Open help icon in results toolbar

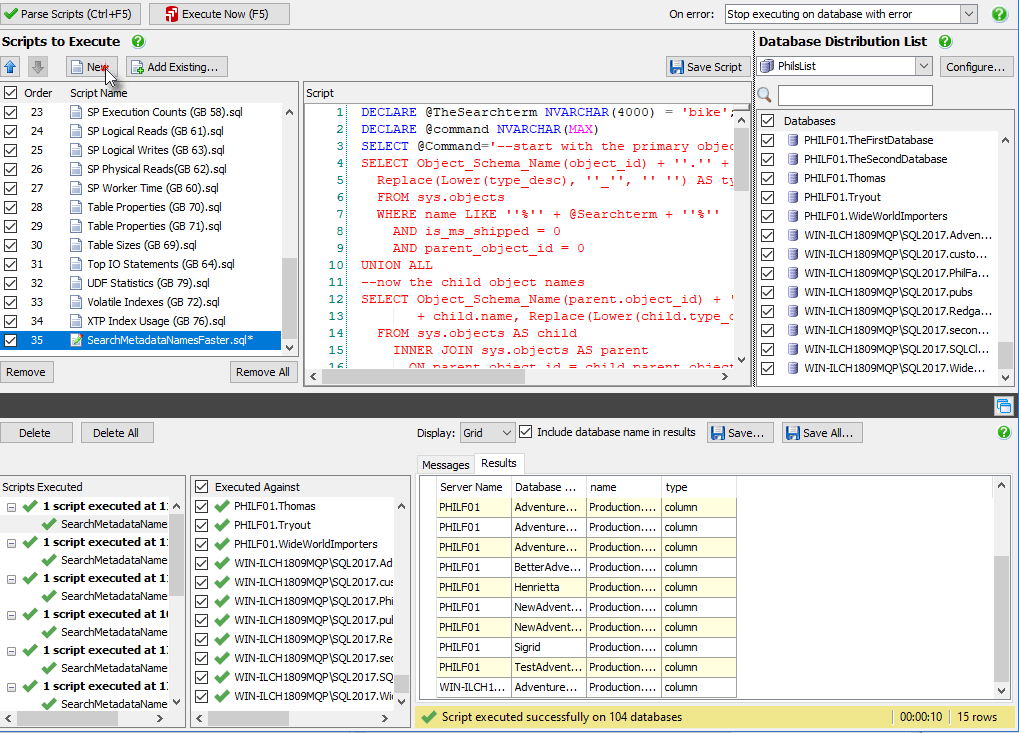1004,432
